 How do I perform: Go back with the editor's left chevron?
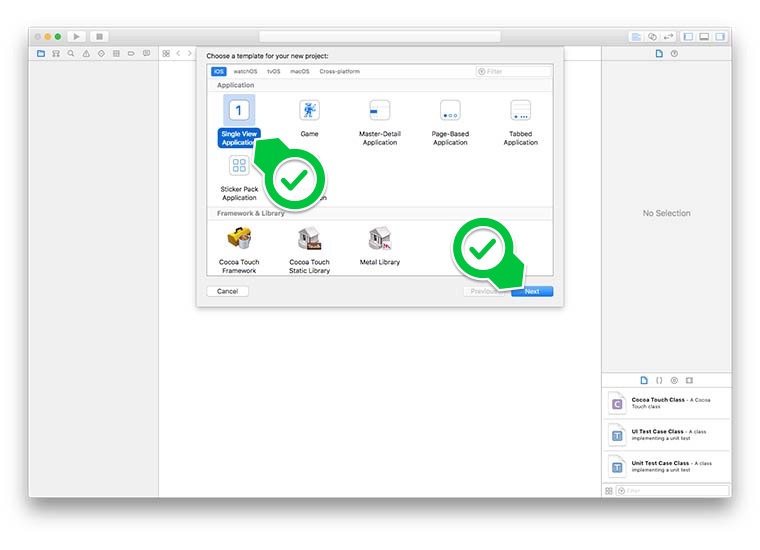tap(178, 53)
